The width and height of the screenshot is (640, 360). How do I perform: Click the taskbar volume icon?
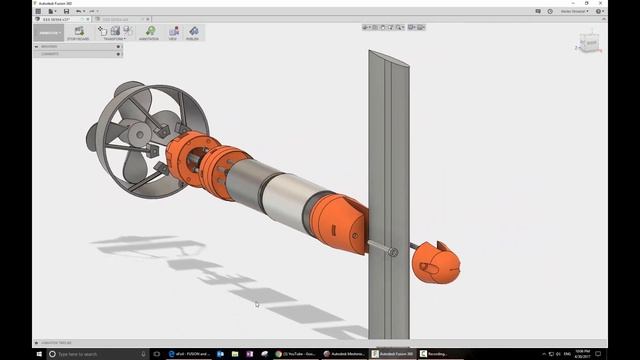(x=558, y=354)
